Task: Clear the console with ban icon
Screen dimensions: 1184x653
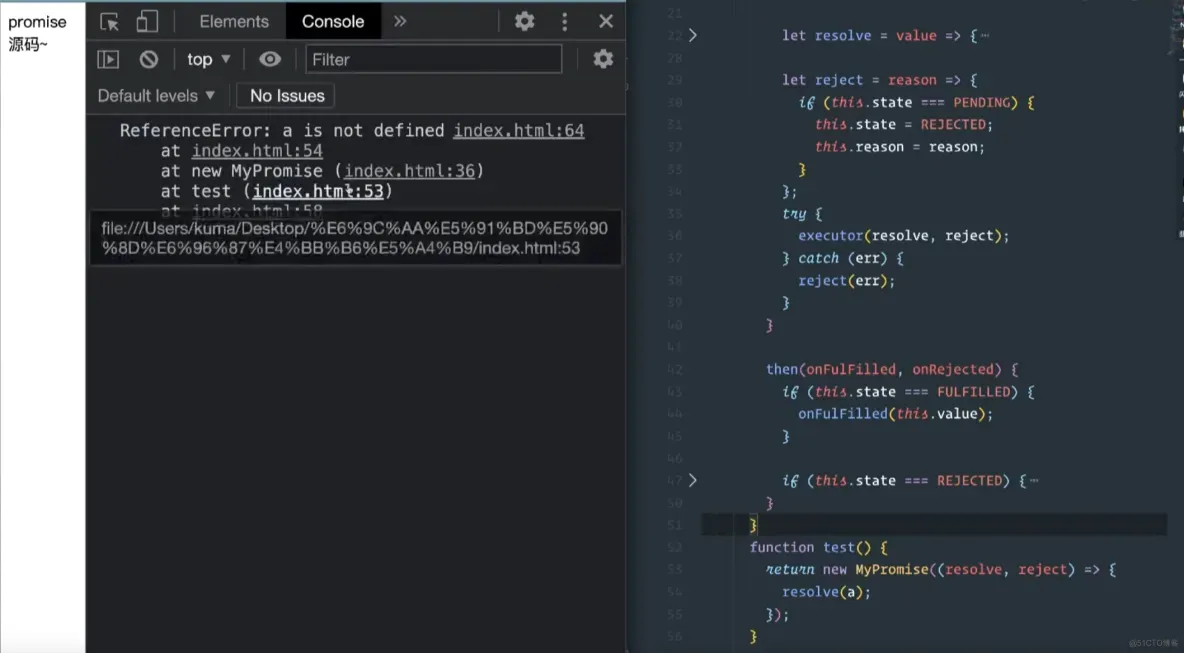Action: click(149, 60)
